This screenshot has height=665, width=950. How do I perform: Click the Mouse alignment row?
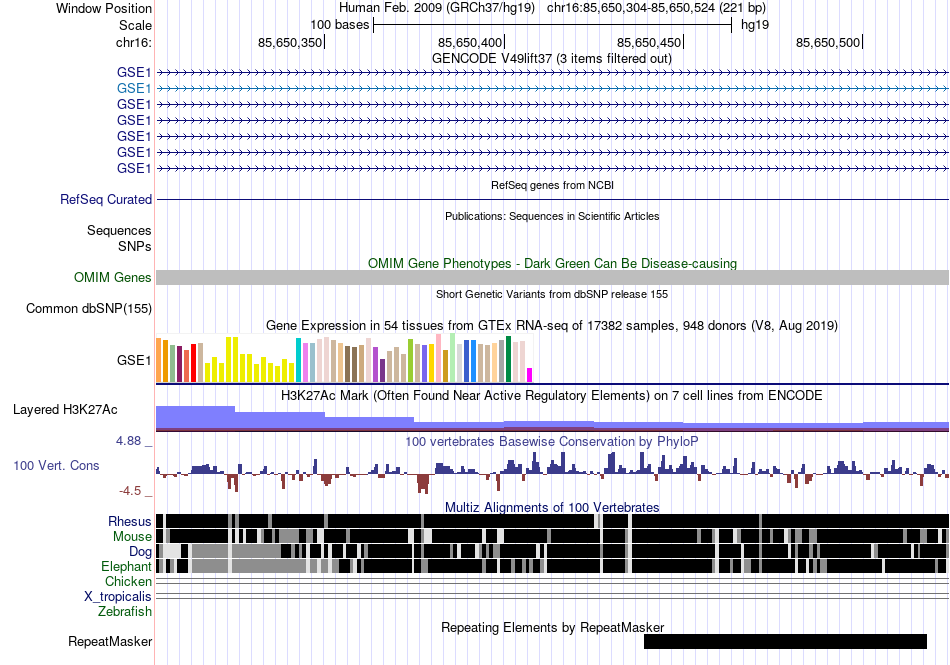click(553, 536)
